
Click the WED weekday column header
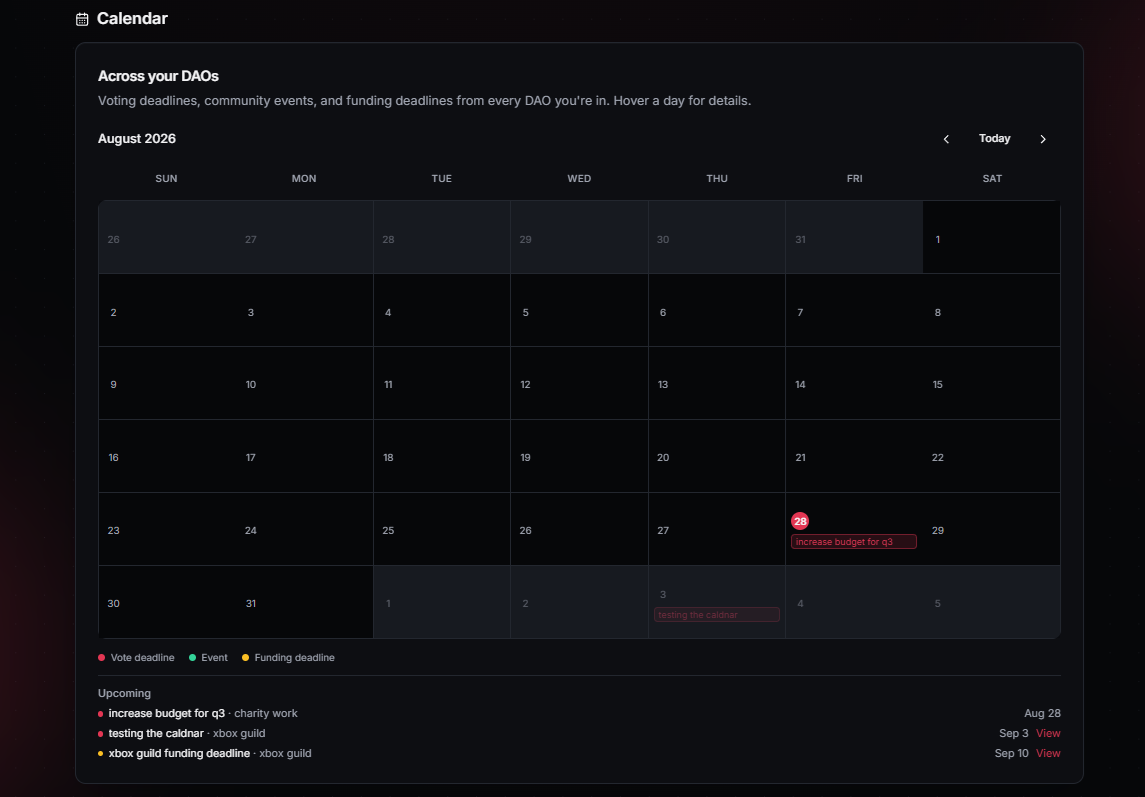tap(579, 178)
